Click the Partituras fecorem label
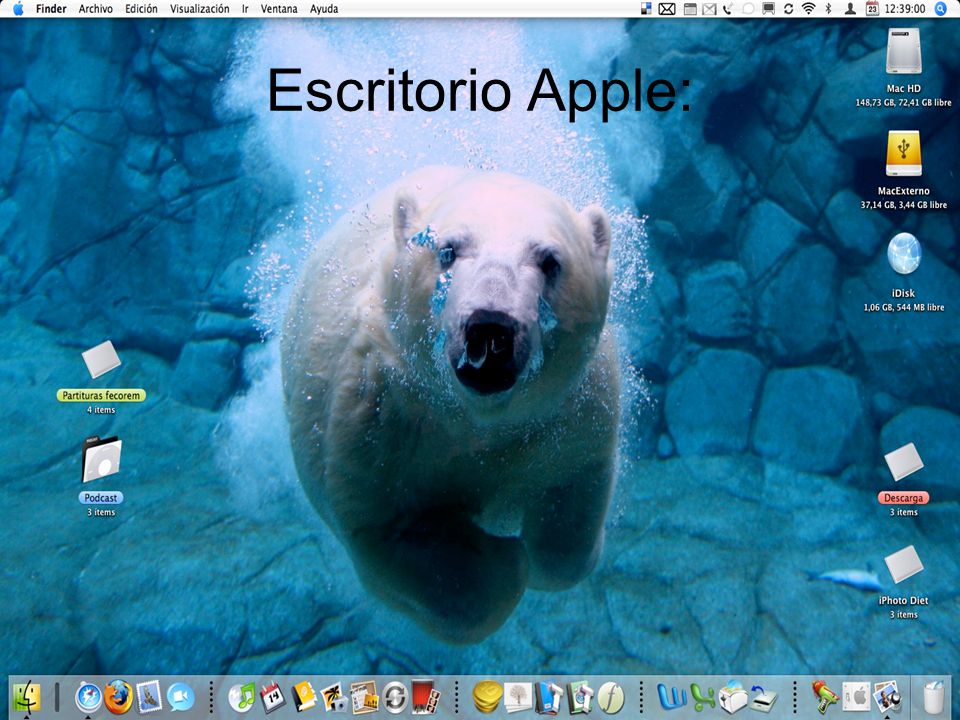Screen dimensions: 960x720 (101, 396)
